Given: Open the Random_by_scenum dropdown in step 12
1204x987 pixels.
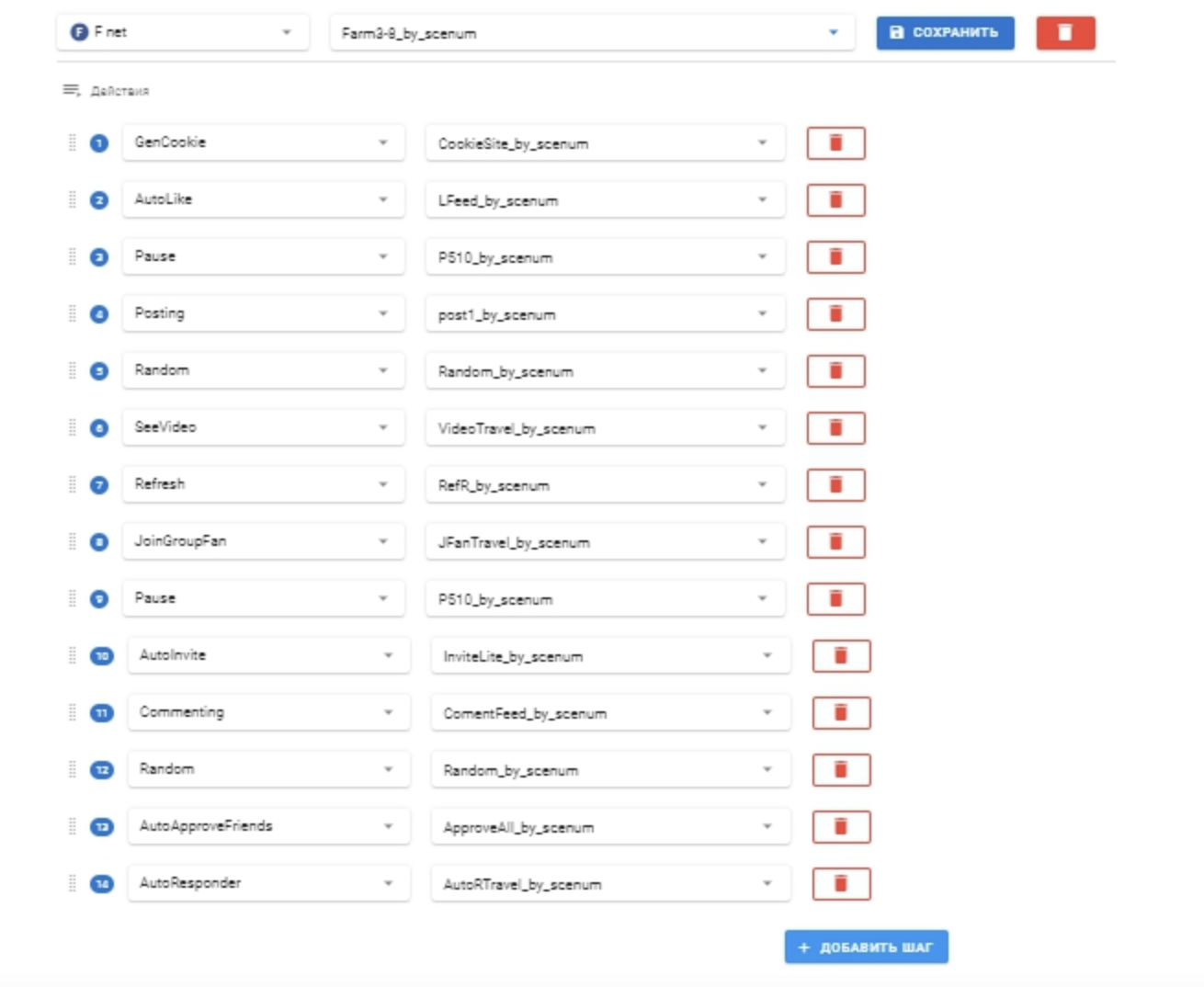Looking at the screenshot, I should pos(610,770).
